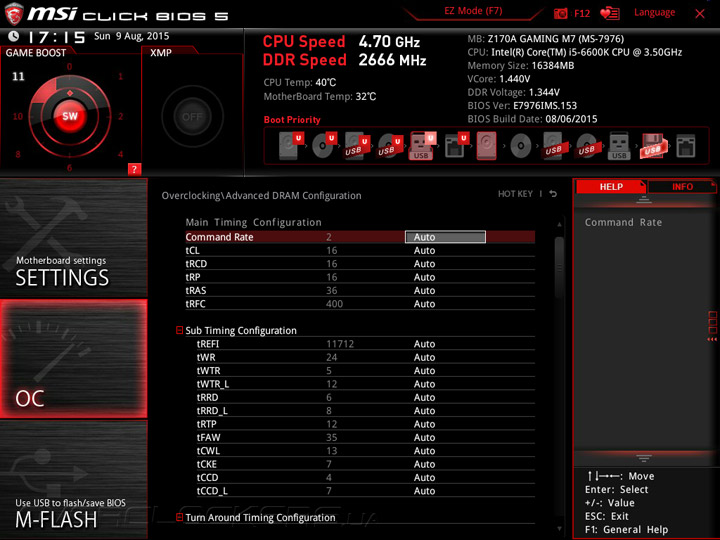Set tRFC Auto value field
Viewport: 720px width, 540px height.
tap(424, 304)
